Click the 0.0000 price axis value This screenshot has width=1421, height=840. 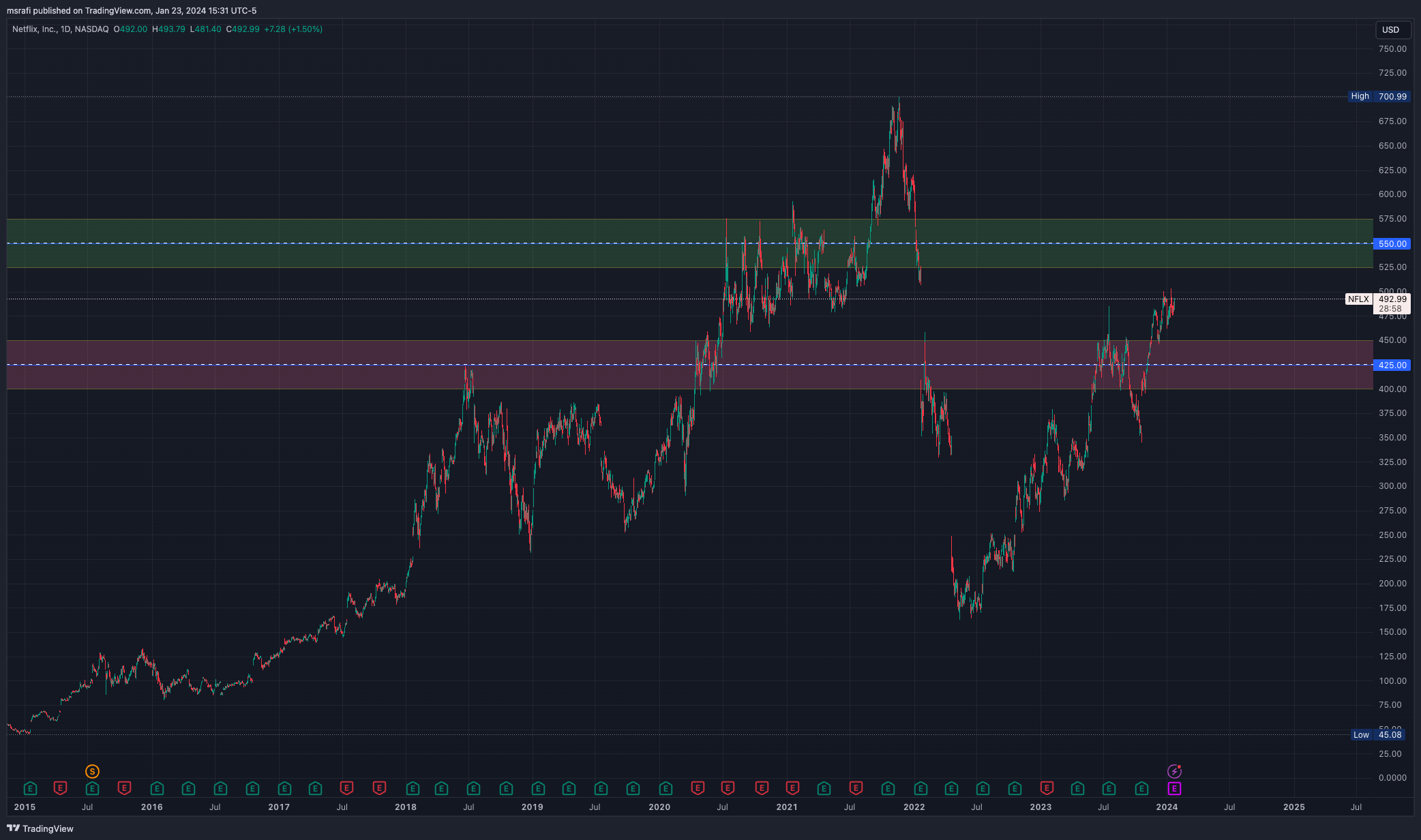tap(1392, 777)
